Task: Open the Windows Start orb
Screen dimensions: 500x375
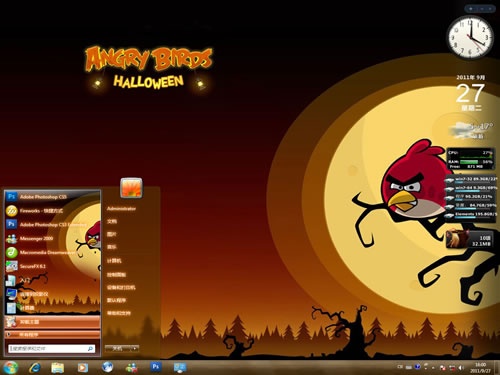Action: click(10, 367)
